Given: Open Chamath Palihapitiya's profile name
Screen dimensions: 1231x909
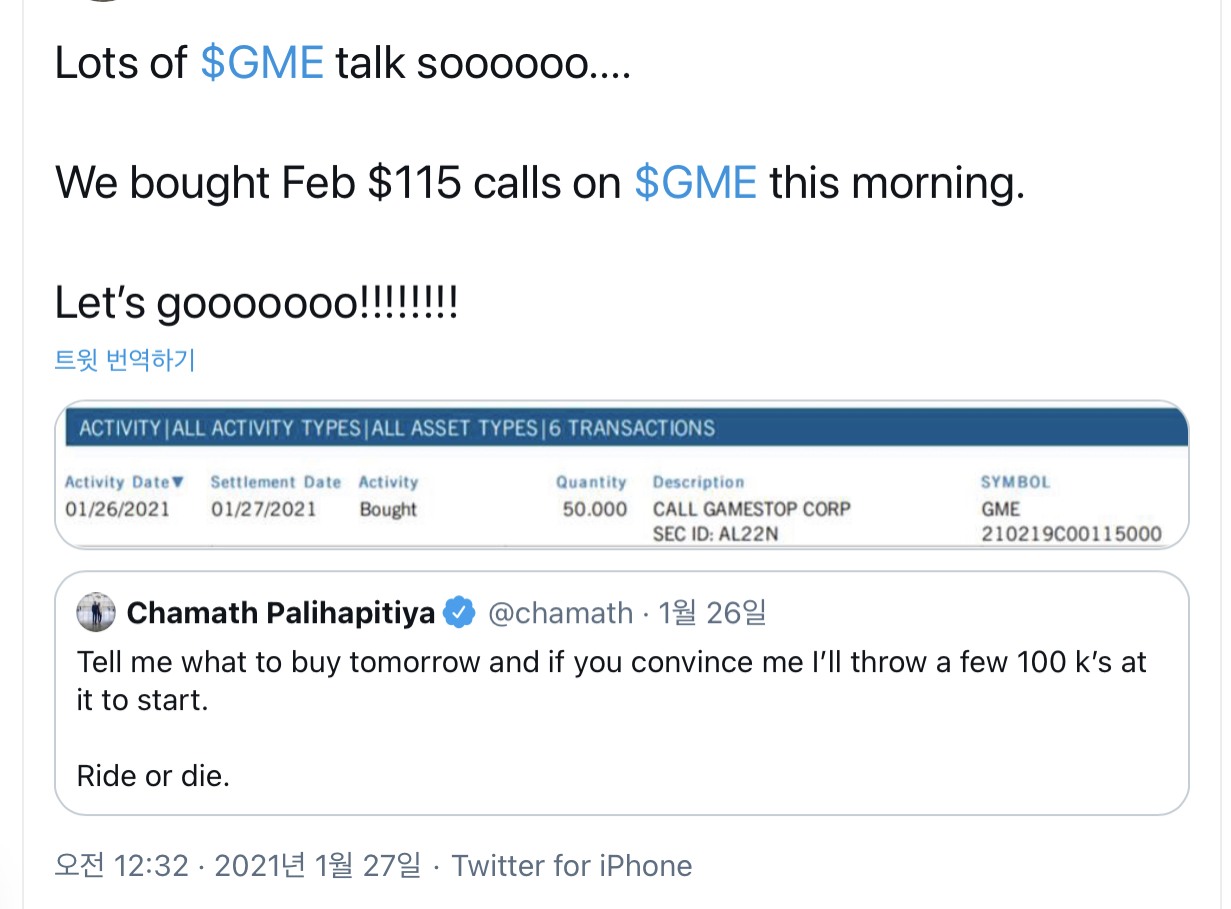Looking at the screenshot, I should 280,613.
